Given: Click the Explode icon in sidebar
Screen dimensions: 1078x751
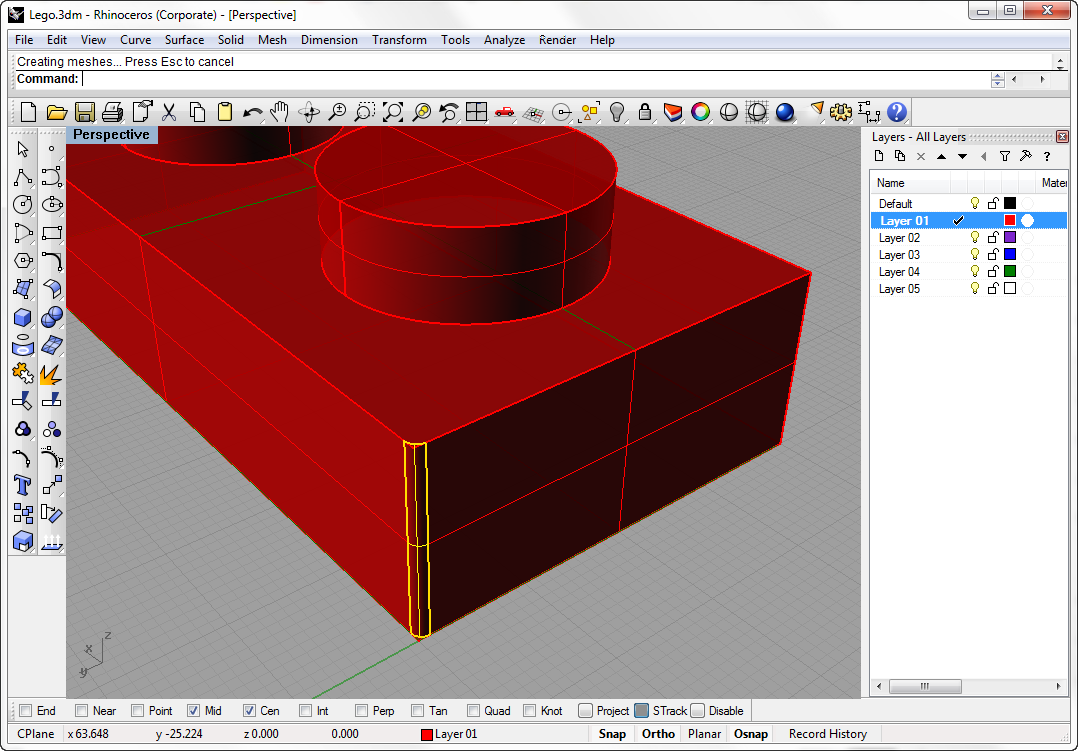Looking at the screenshot, I should (x=52, y=373).
